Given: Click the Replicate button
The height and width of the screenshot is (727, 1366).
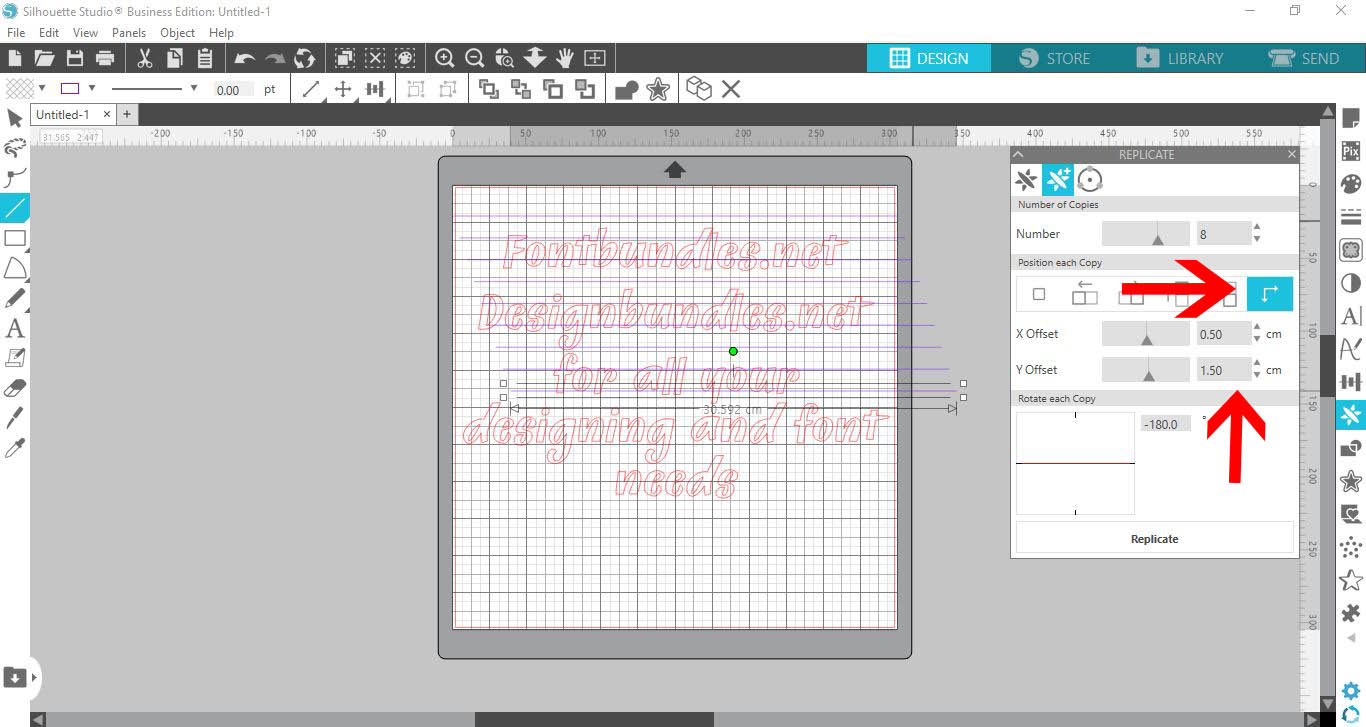Looking at the screenshot, I should click(x=1154, y=538).
